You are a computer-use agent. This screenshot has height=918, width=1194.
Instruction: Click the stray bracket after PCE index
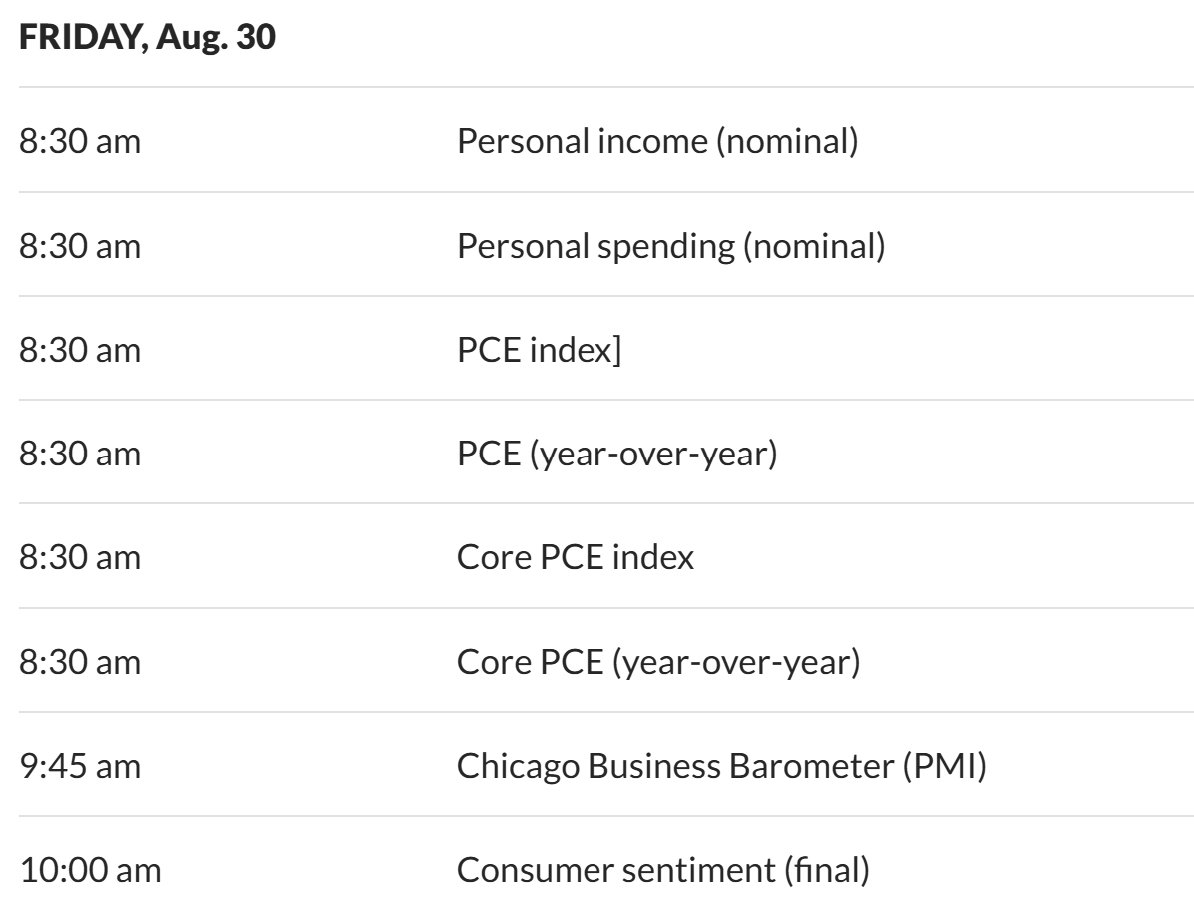616,350
